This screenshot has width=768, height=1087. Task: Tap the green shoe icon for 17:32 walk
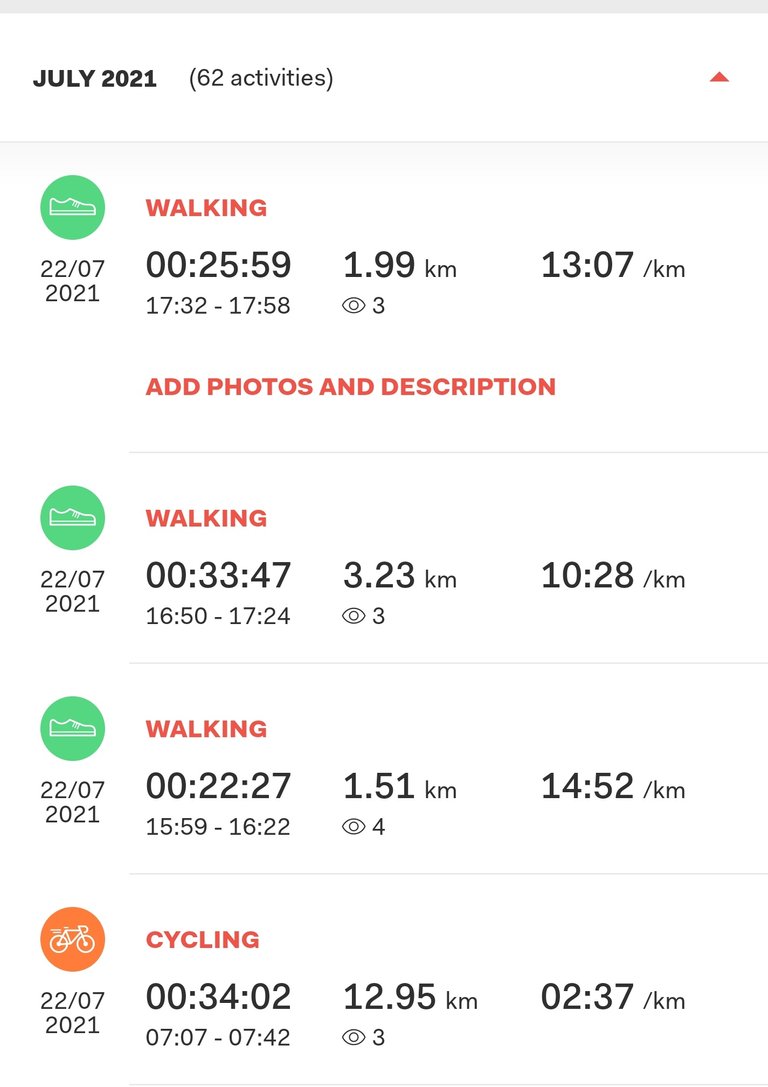tap(73, 207)
